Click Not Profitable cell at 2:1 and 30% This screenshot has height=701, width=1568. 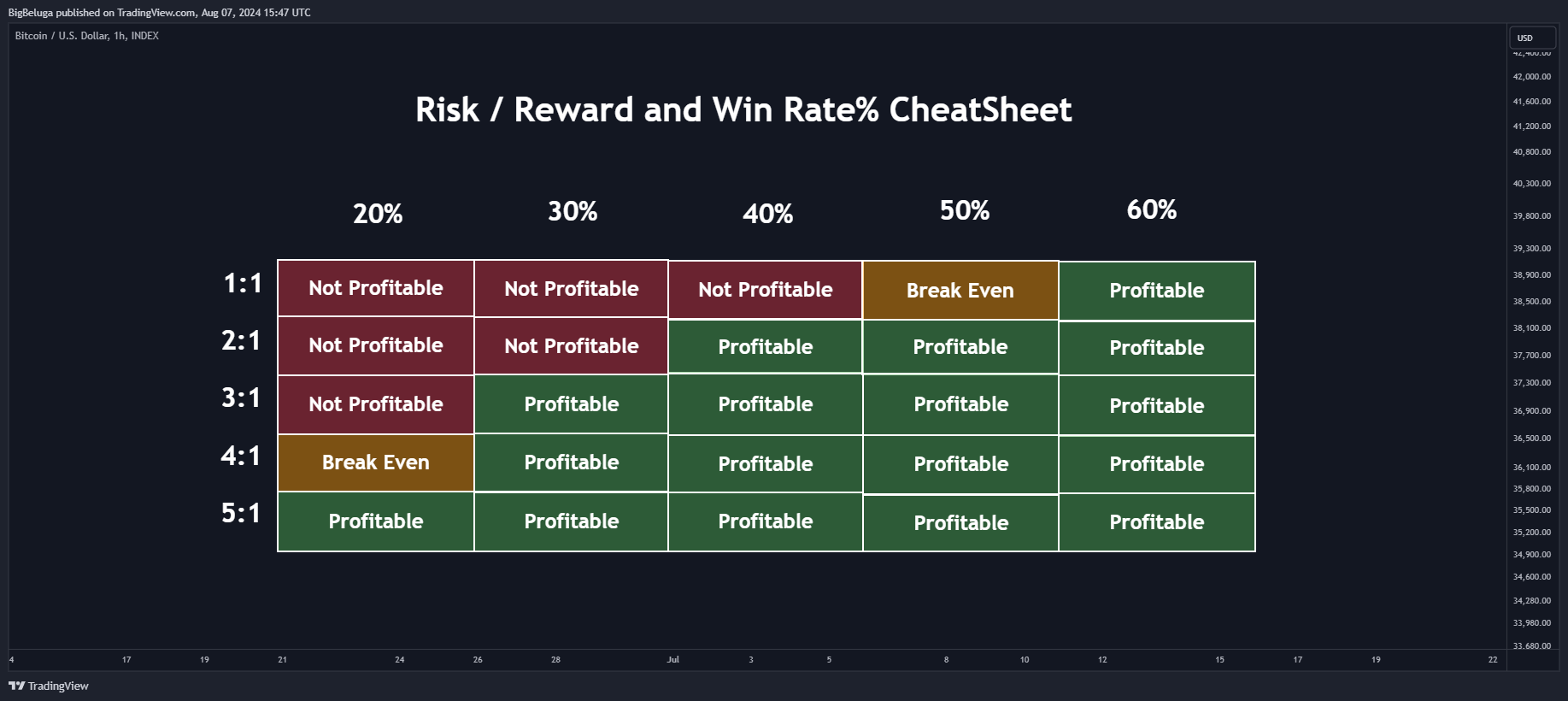(572, 346)
